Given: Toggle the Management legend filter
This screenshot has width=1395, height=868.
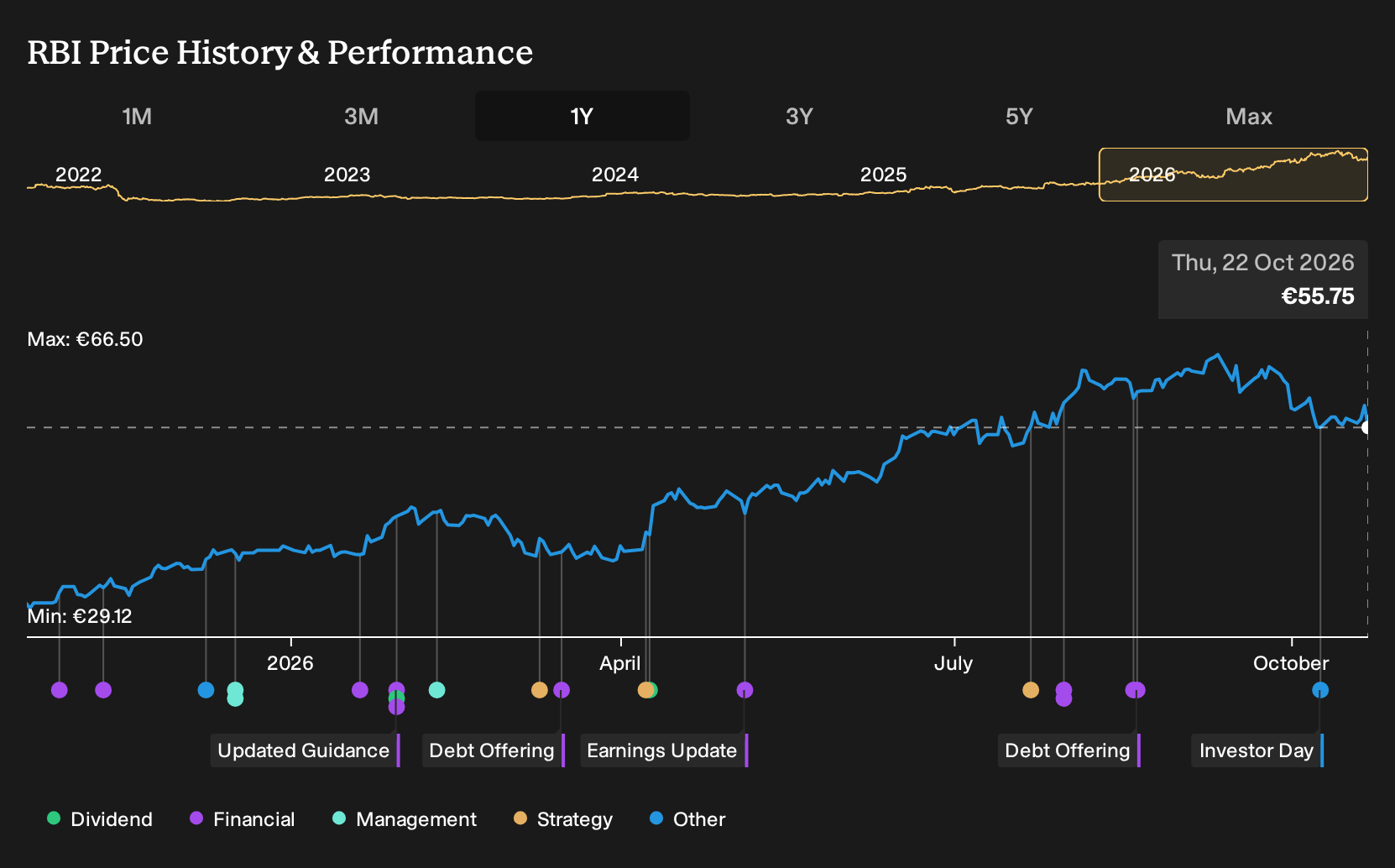Looking at the screenshot, I should tap(405, 819).
